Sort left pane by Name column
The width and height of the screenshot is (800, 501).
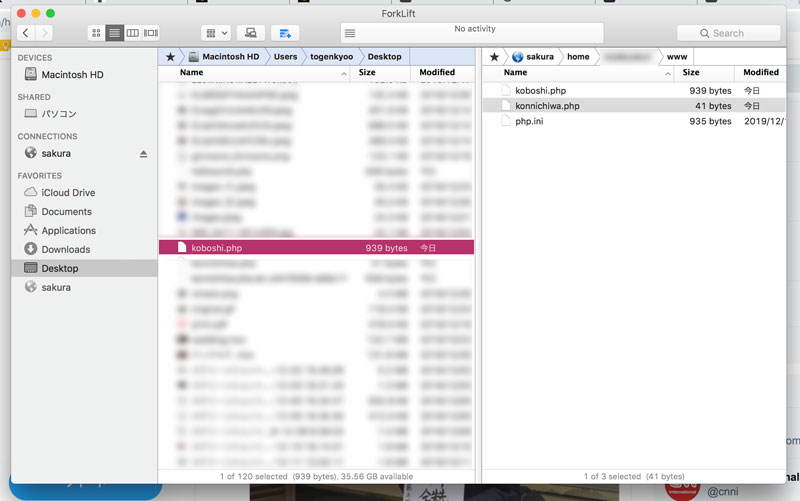coord(191,72)
